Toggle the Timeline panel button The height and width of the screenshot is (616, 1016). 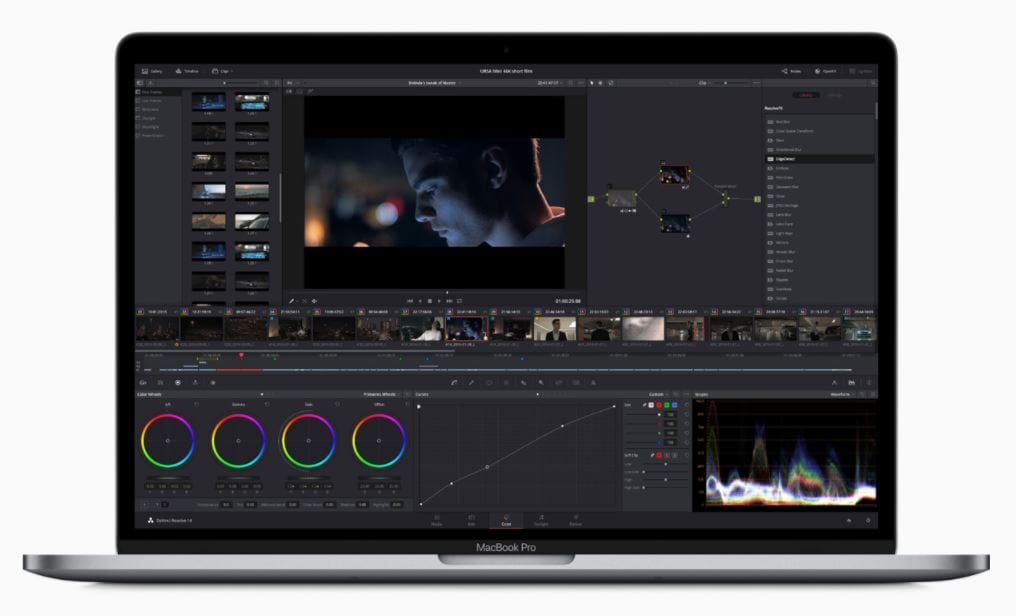click(x=186, y=71)
